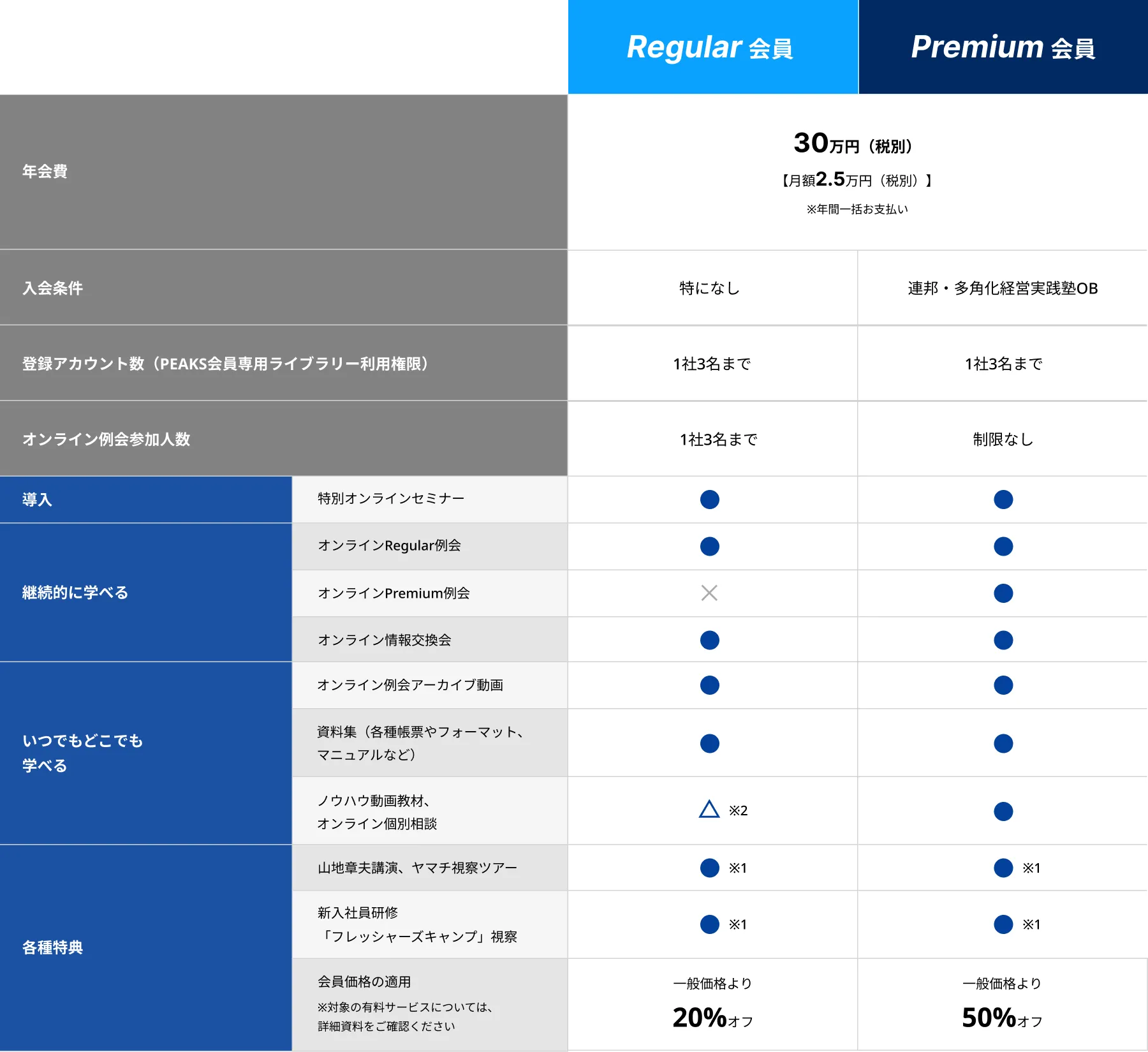The width and height of the screenshot is (1148, 1052).
Task: Click the gray X icon for オンラインPremium例会
Action: coord(709,593)
